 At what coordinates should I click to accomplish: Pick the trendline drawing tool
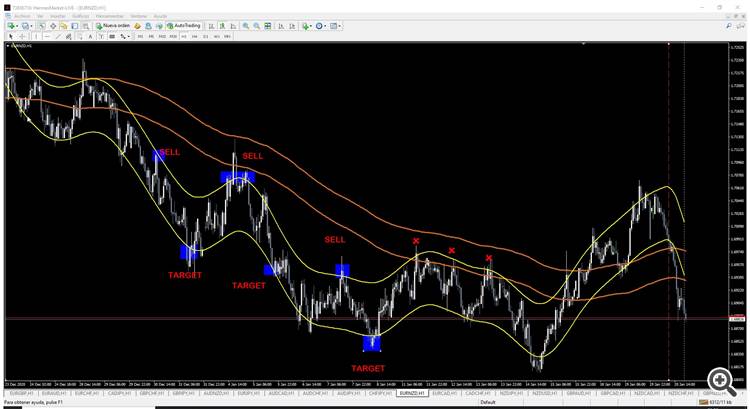(58, 36)
